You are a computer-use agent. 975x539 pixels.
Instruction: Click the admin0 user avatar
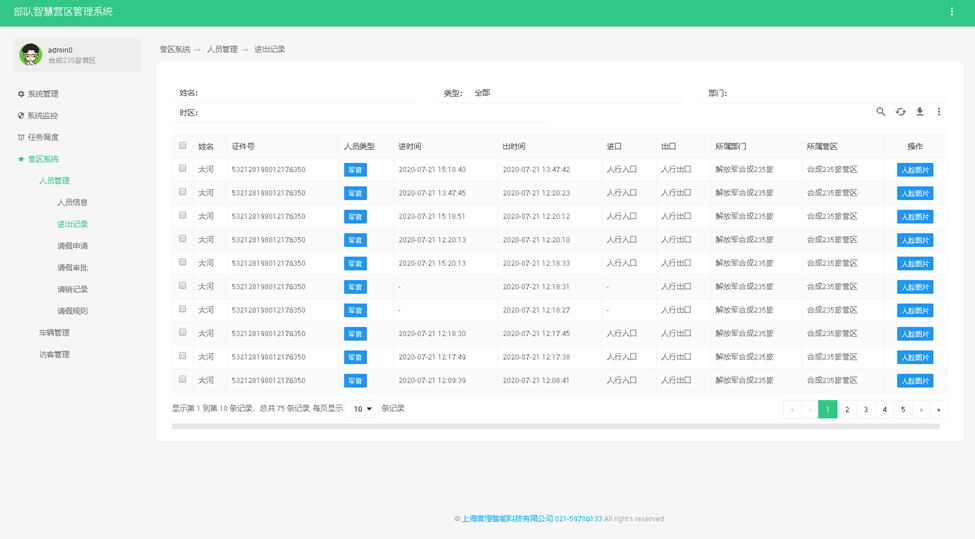[x=31, y=55]
